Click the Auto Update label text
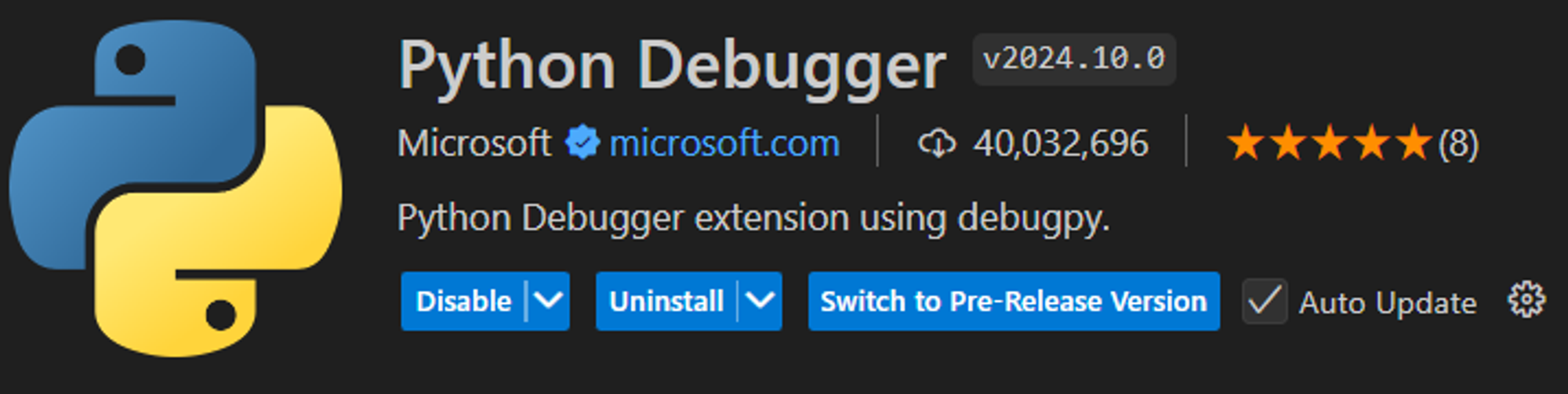1568x394 pixels. tap(1388, 302)
